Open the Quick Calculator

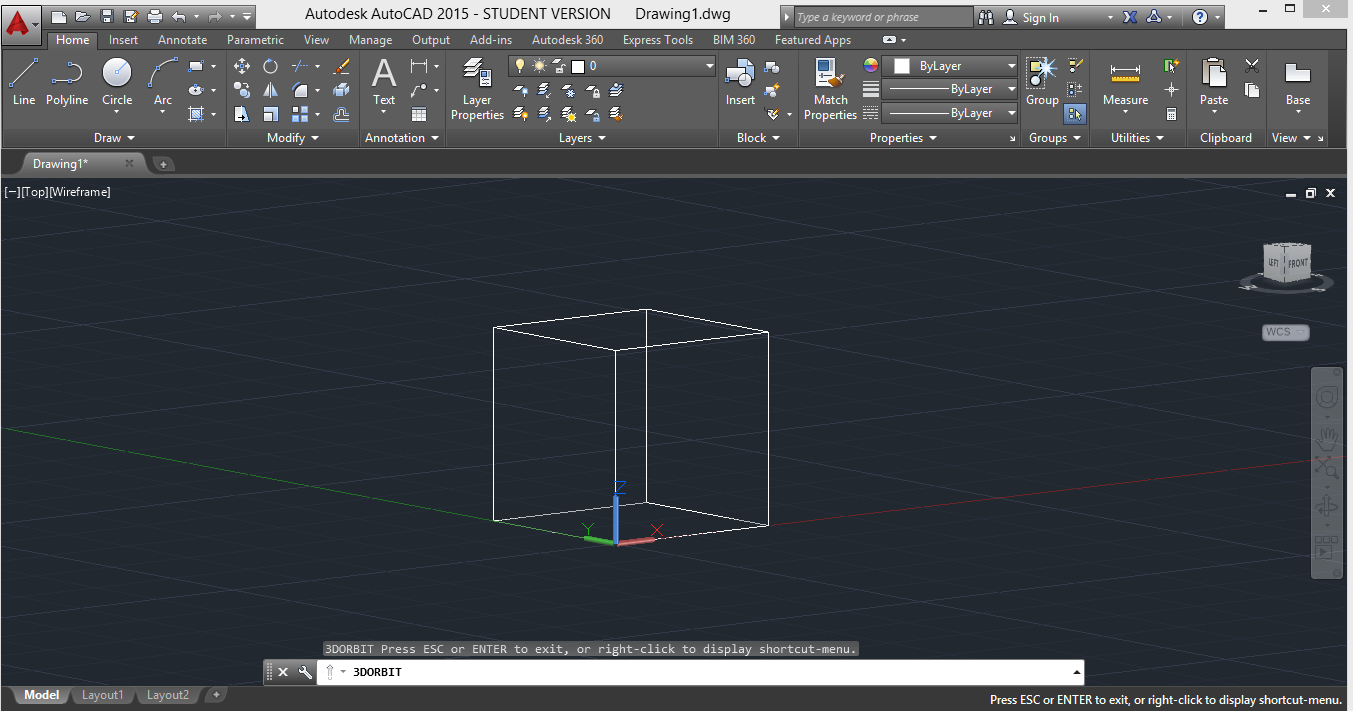pos(1171,114)
